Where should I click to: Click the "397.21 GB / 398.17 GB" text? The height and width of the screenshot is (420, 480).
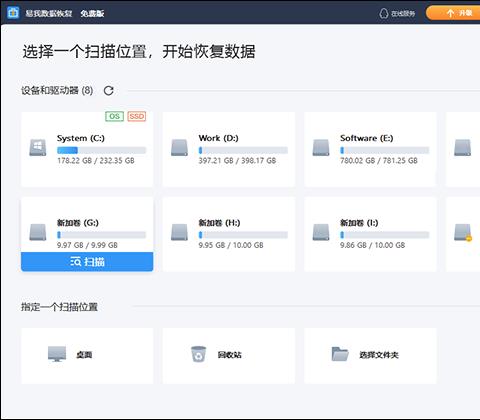(237, 161)
